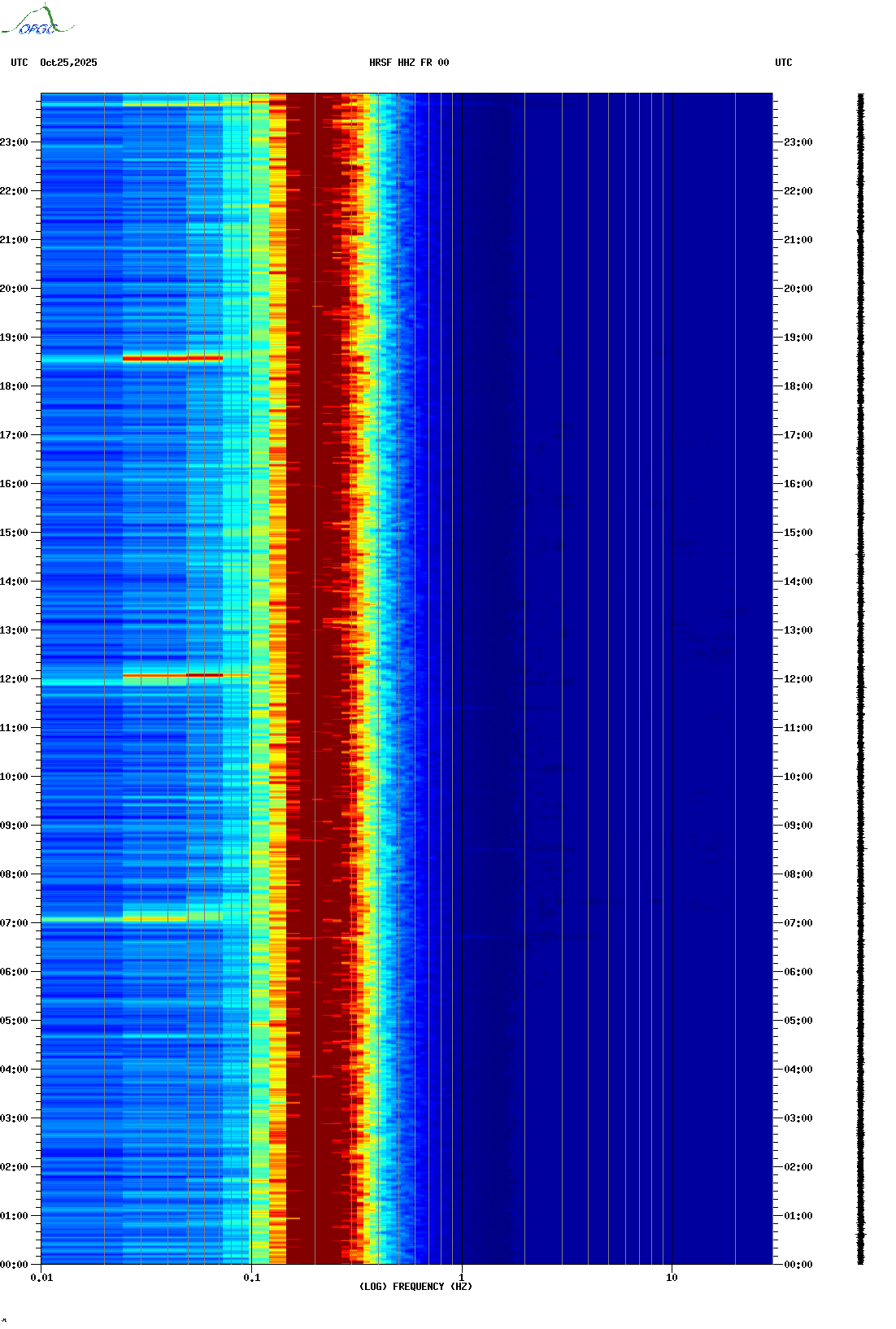Click the 18:00 label on the right axis

click(798, 386)
